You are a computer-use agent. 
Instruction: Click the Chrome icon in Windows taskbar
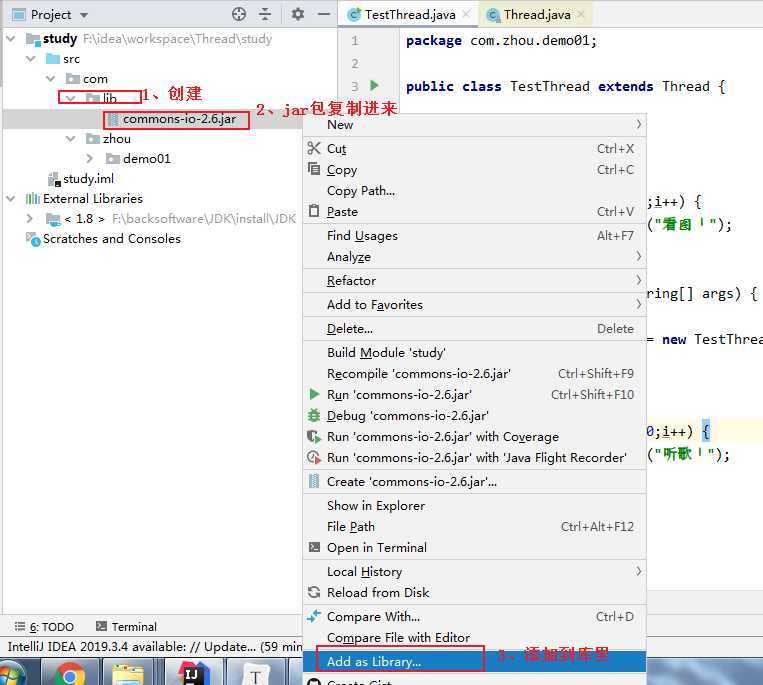(x=70, y=674)
